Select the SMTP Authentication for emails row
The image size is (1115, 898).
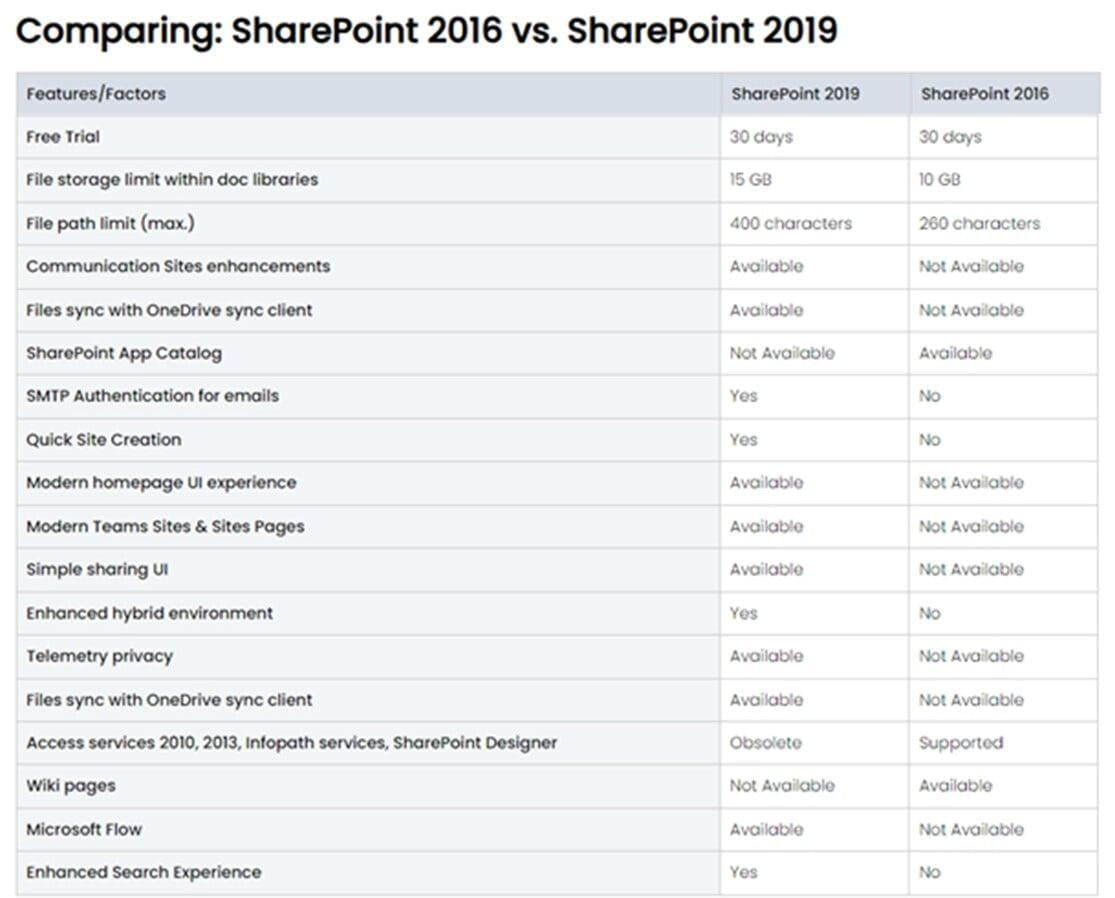557,396
